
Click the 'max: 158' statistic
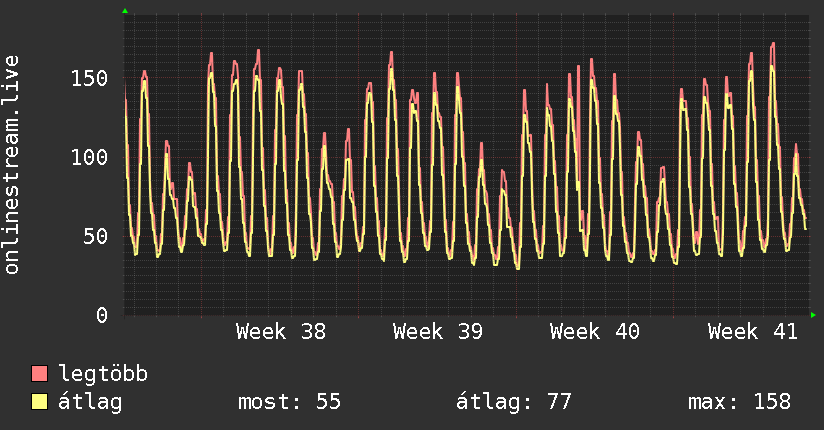click(739, 402)
